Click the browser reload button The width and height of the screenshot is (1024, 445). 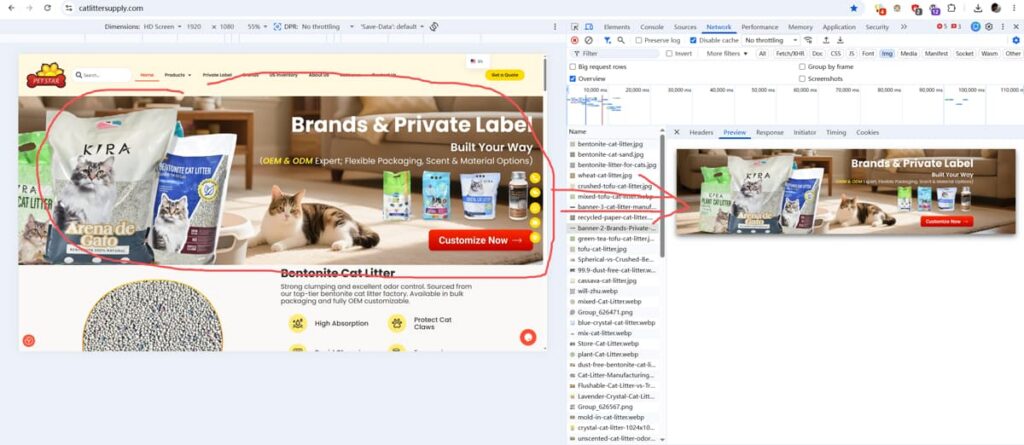point(47,8)
